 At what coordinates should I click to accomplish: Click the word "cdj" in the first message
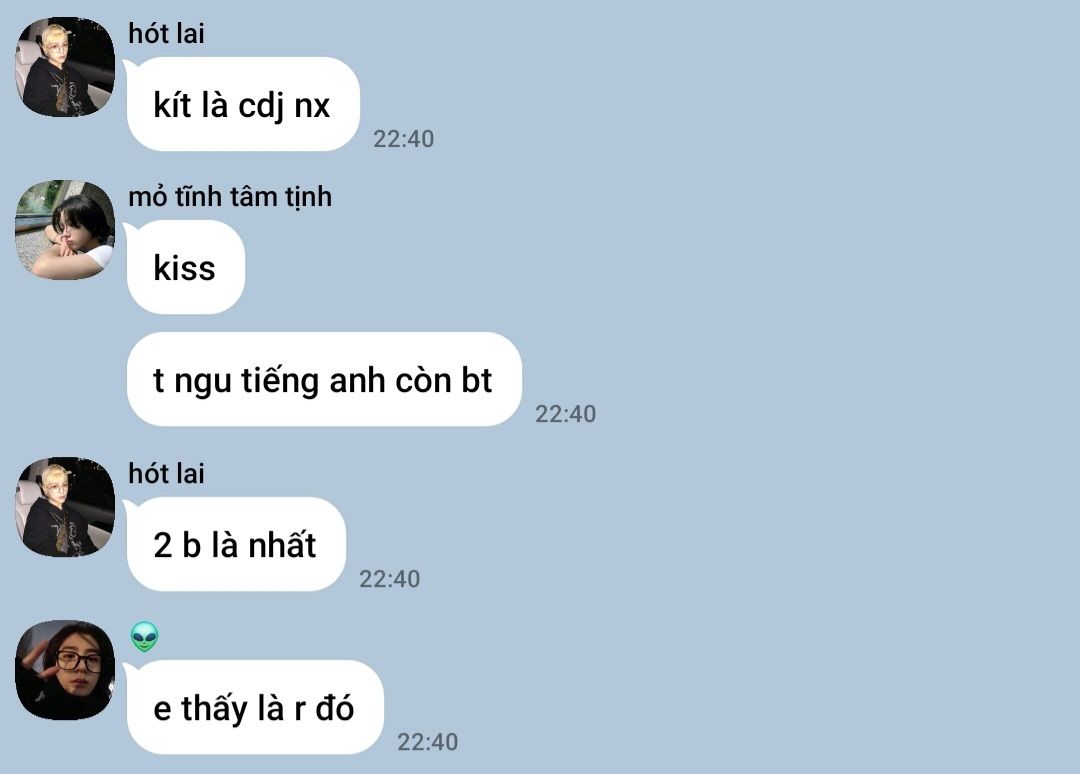point(261,106)
